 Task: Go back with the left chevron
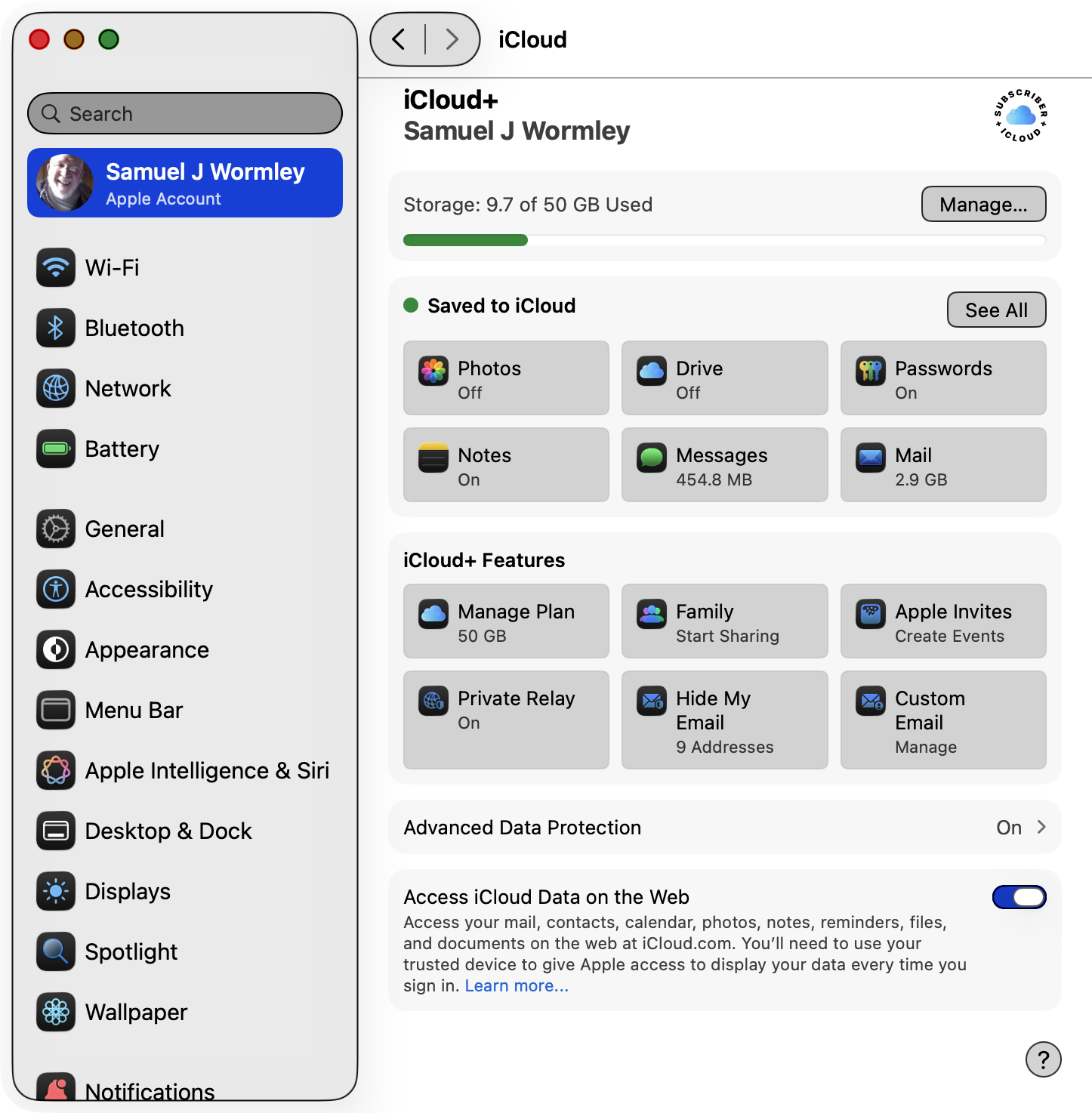(x=399, y=39)
